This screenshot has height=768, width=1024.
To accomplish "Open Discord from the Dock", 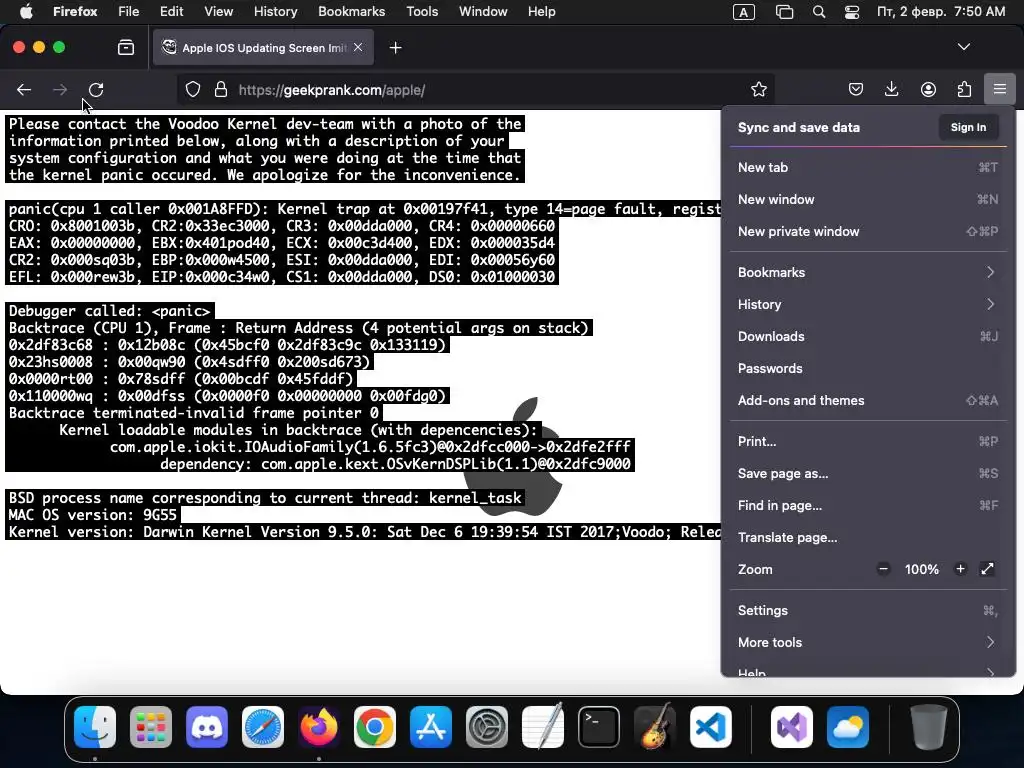I will pyautogui.click(x=207, y=727).
